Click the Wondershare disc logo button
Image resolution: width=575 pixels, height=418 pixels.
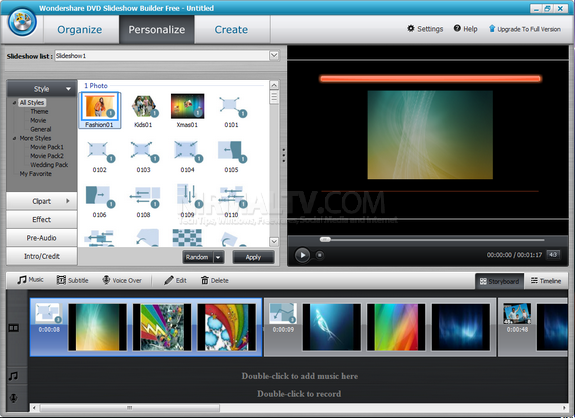22,22
